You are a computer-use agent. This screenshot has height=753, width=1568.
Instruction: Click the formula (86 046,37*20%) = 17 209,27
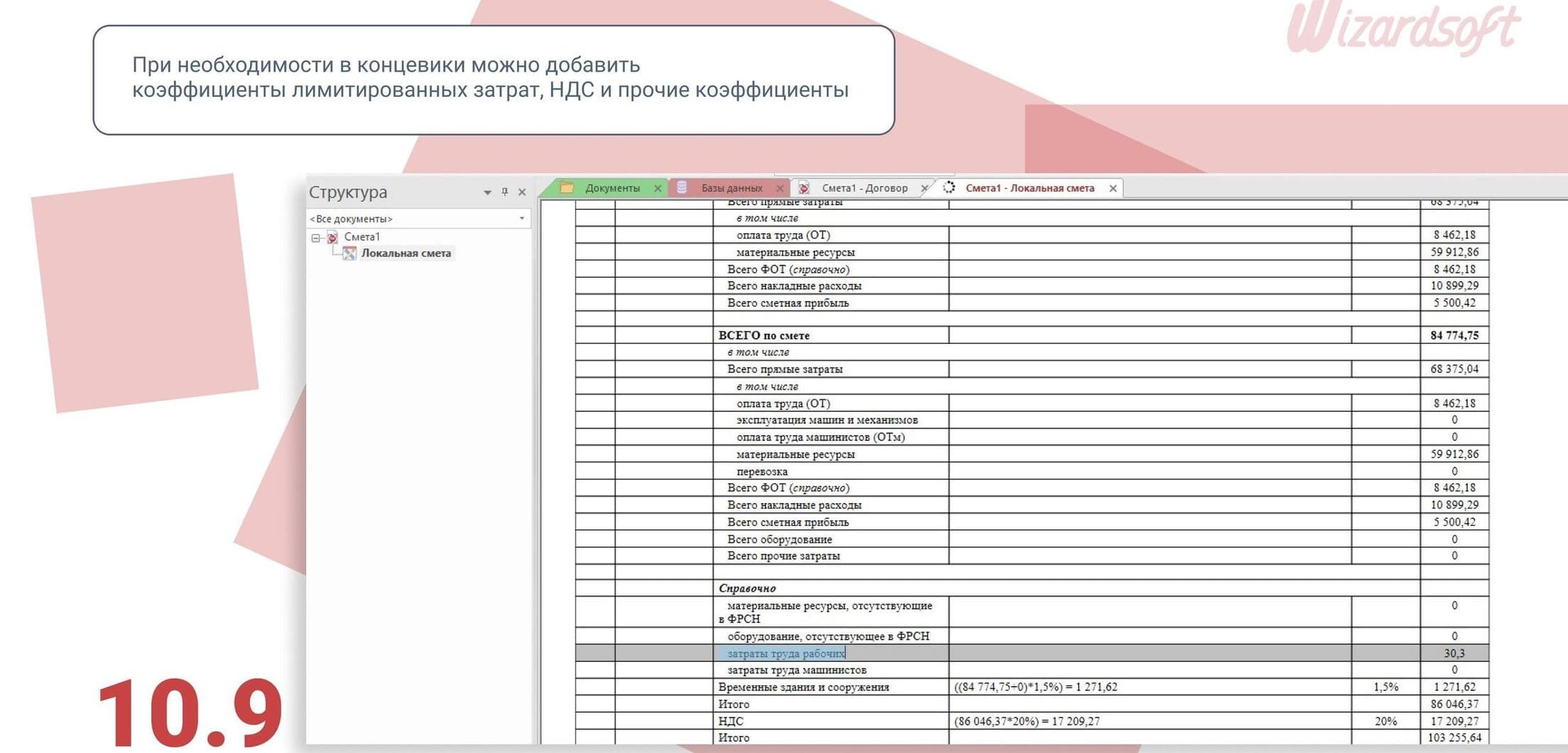(1027, 721)
